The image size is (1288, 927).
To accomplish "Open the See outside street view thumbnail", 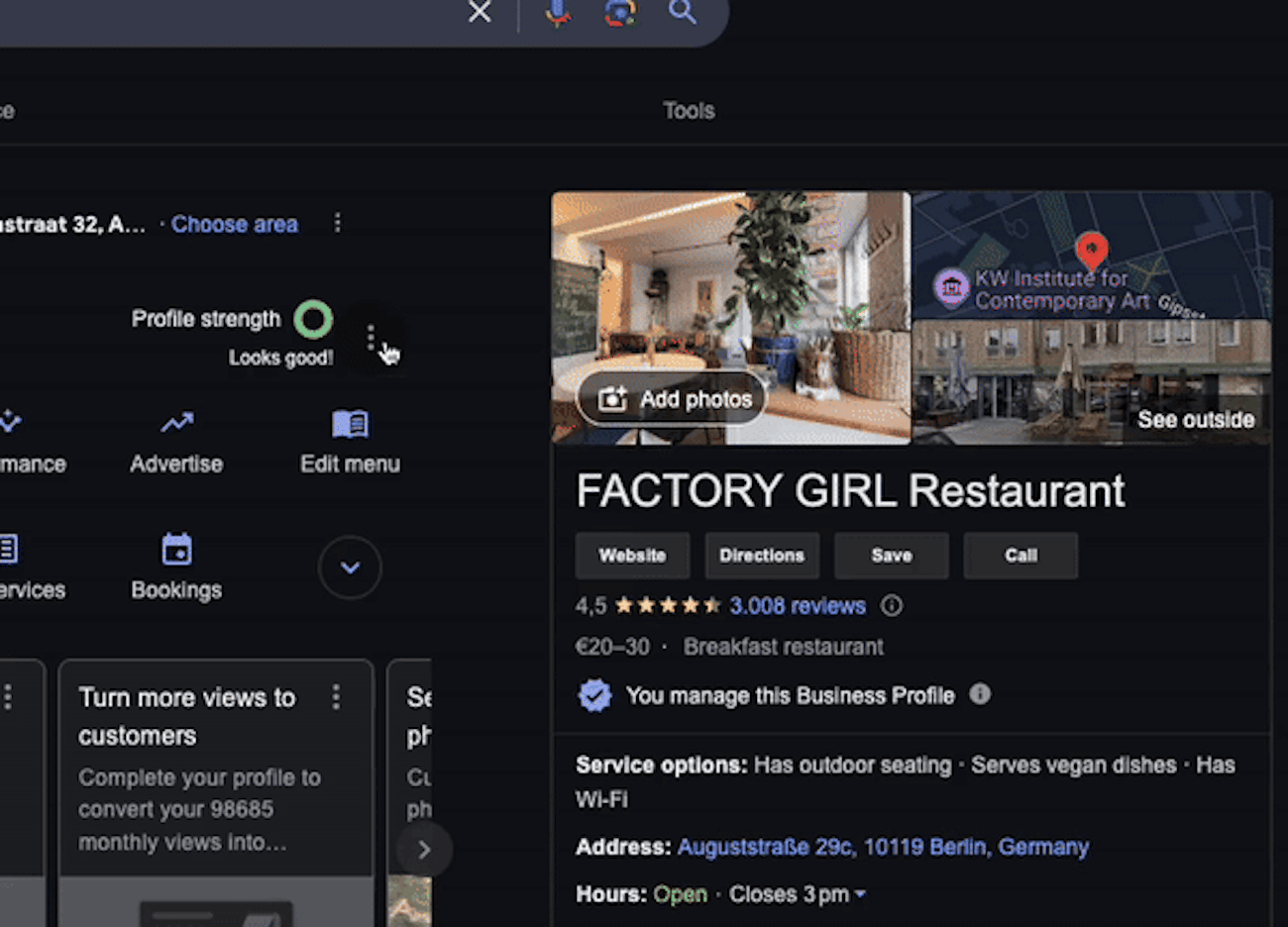I will [1091, 382].
